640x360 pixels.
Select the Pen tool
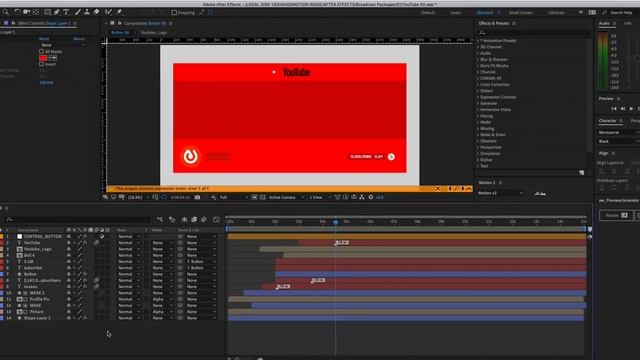[x=57, y=12]
